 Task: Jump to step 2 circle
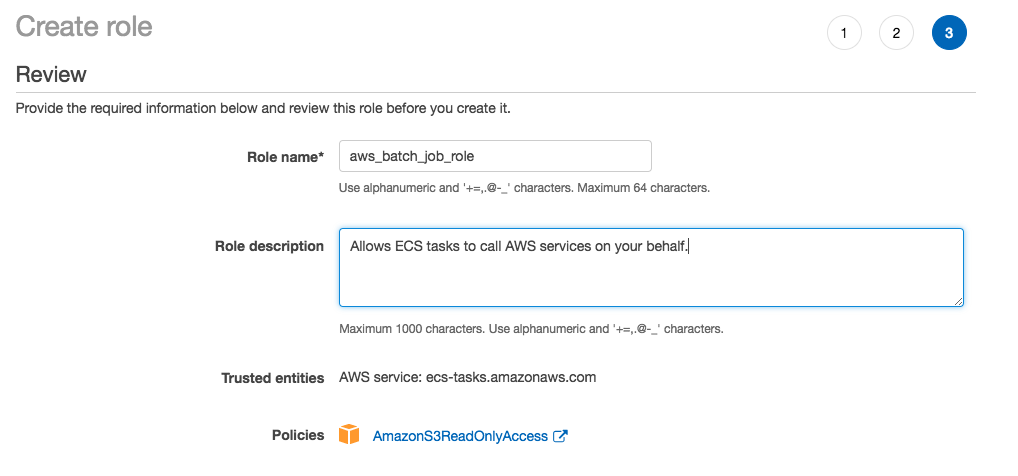click(896, 33)
